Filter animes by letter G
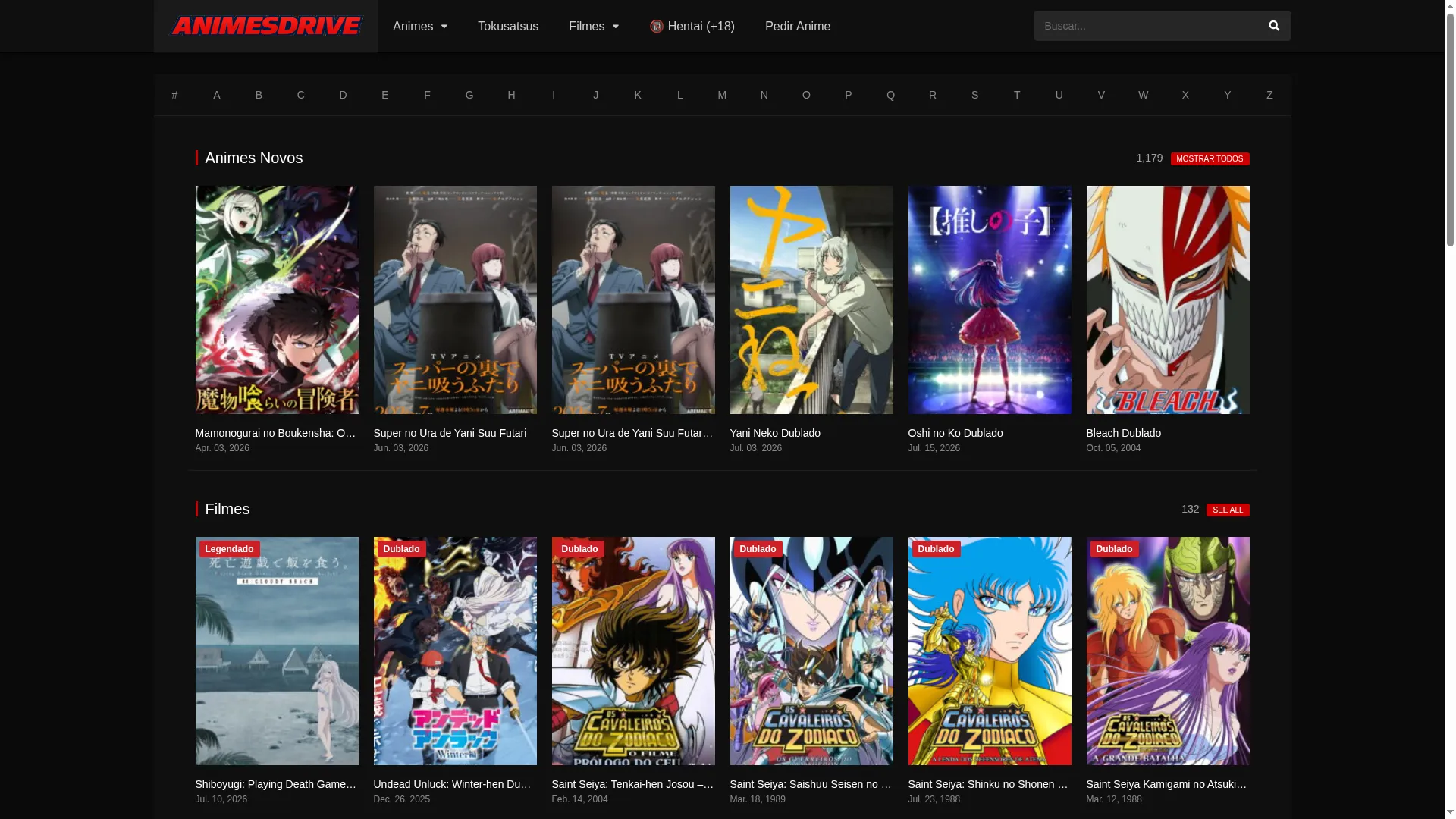Image resolution: width=1456 pixels, height=819 pixels. point(469,95)
